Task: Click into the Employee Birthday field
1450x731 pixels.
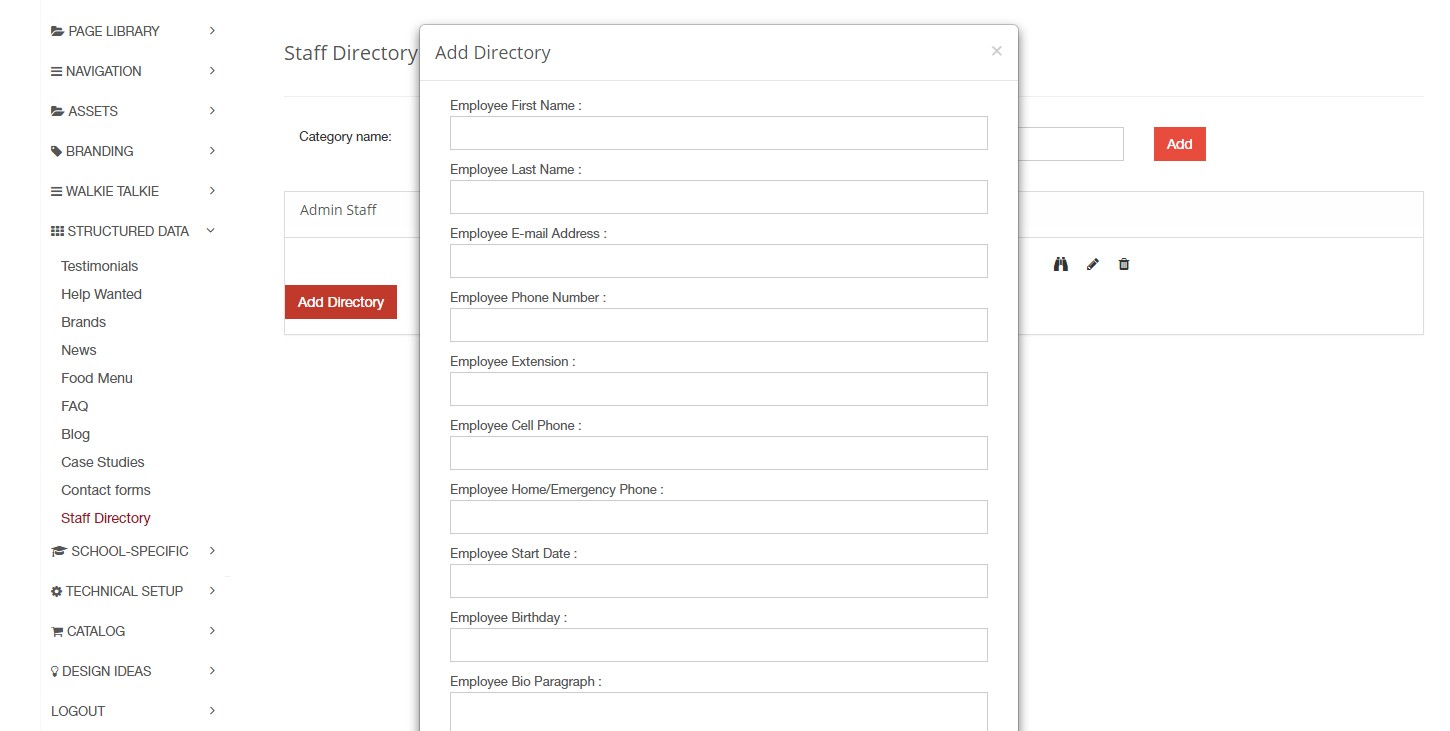Action: [718, 645]
